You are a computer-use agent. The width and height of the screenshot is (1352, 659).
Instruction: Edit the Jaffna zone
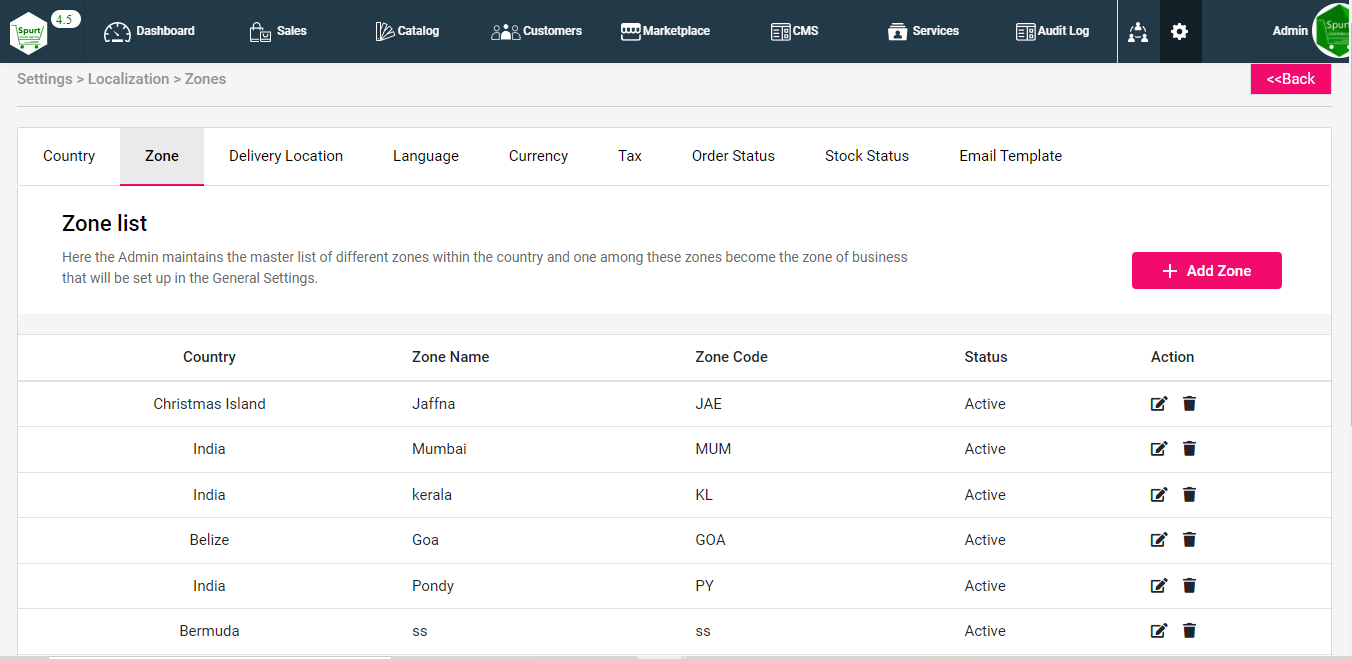[1159, 404]
